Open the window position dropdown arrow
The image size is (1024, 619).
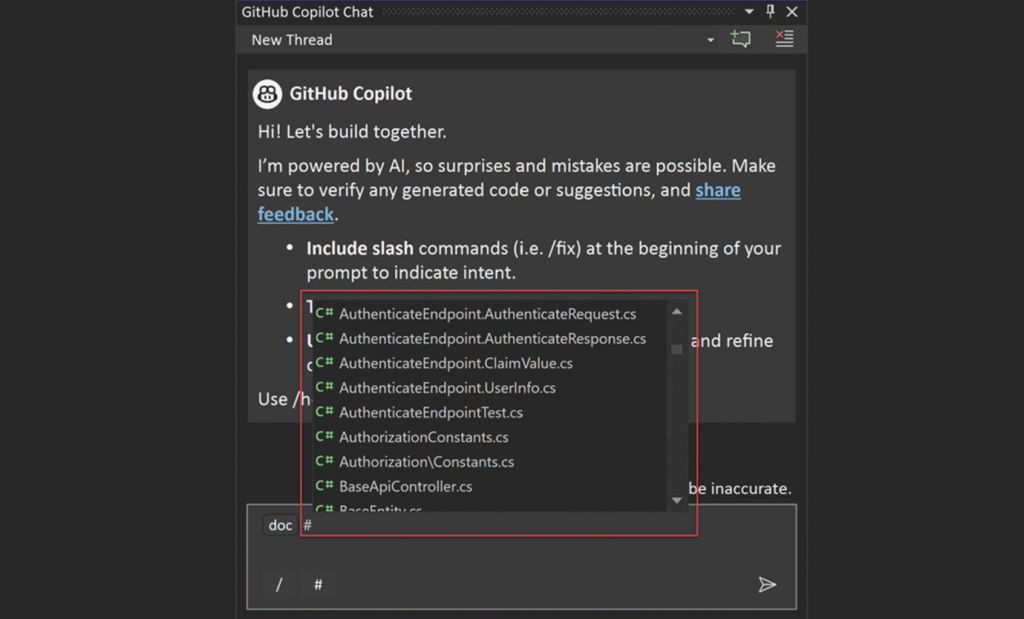[x=749, y=12]
